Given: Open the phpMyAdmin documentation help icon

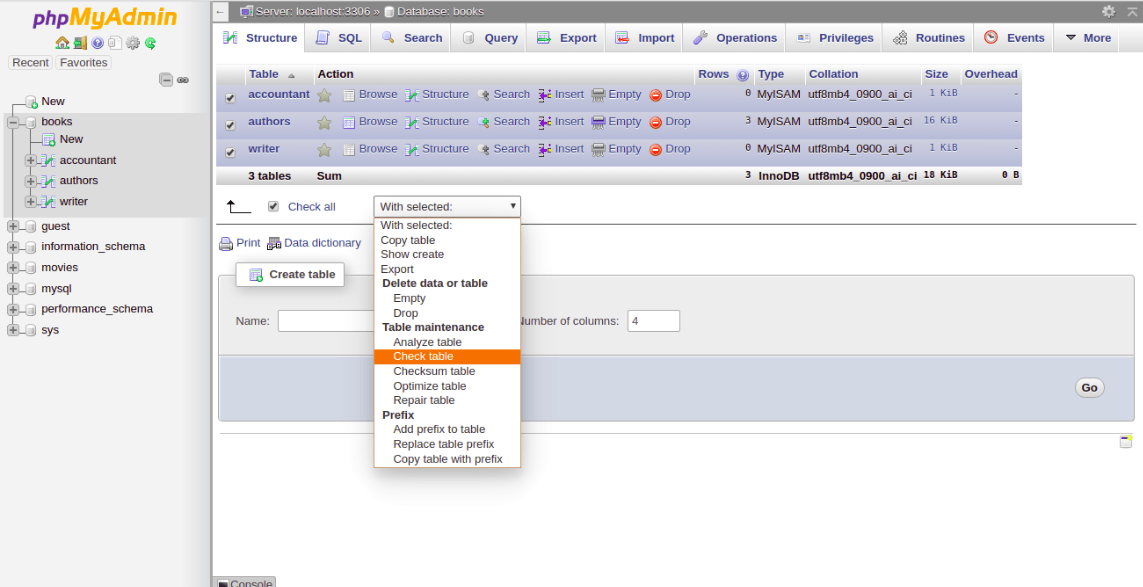Looking at the screenshot, I should 98,43.
